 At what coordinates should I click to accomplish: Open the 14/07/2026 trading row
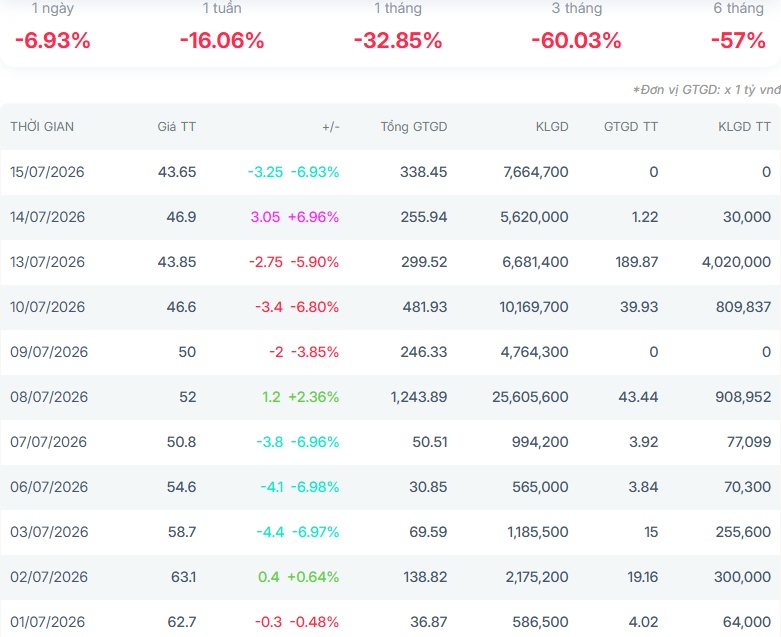point(390,217)
